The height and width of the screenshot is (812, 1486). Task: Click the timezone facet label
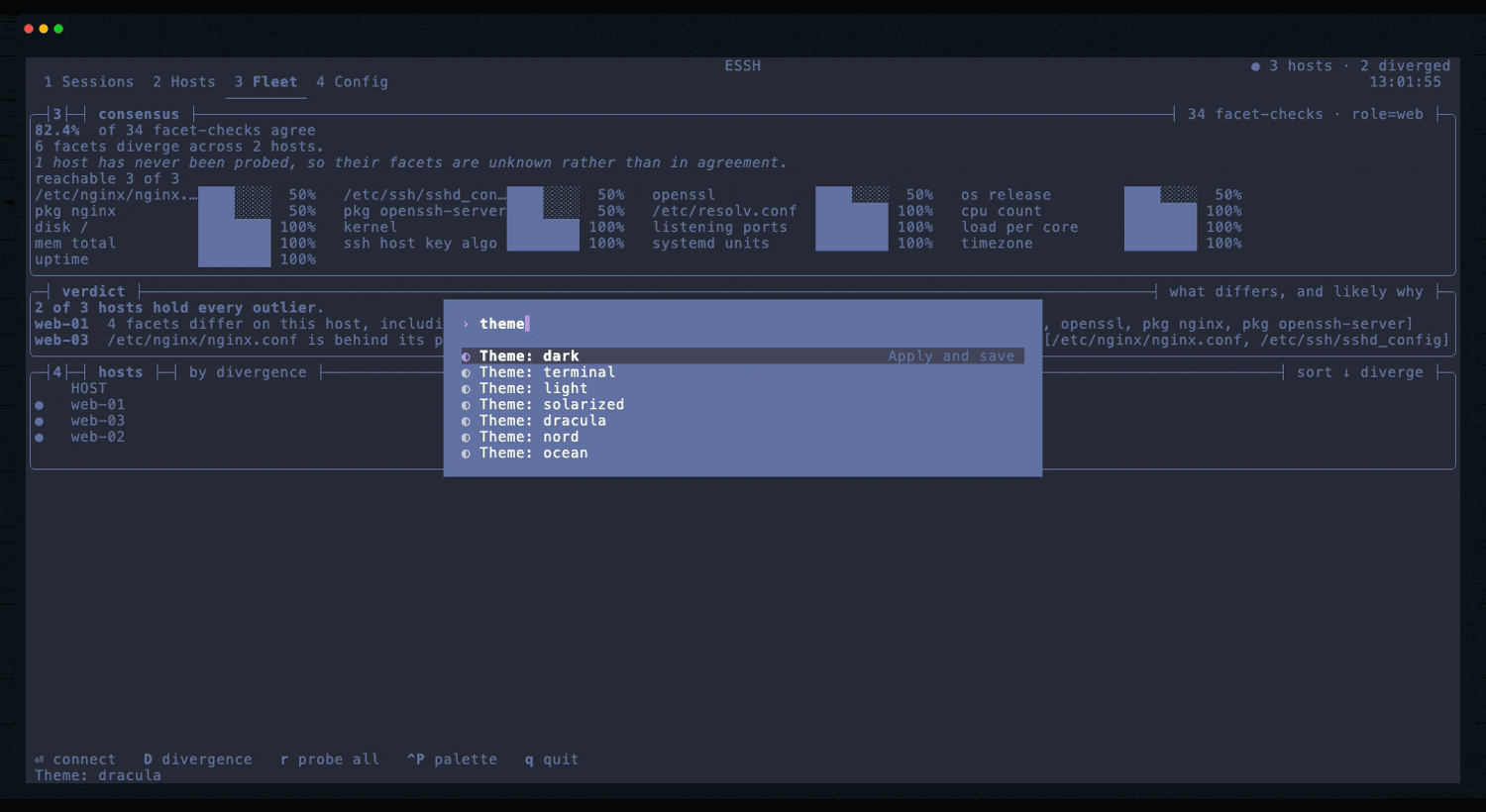pyautogui.click(x=997, y=244)
